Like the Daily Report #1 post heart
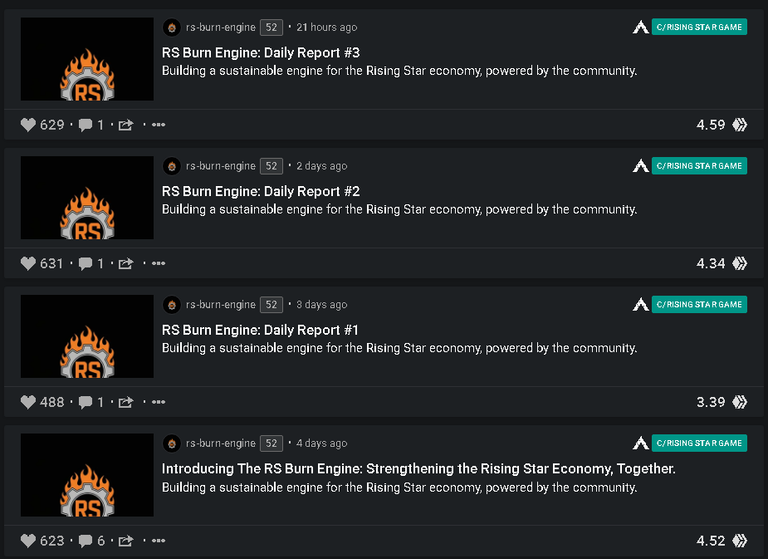Screen dimensions: 768x559 (28, 402)
